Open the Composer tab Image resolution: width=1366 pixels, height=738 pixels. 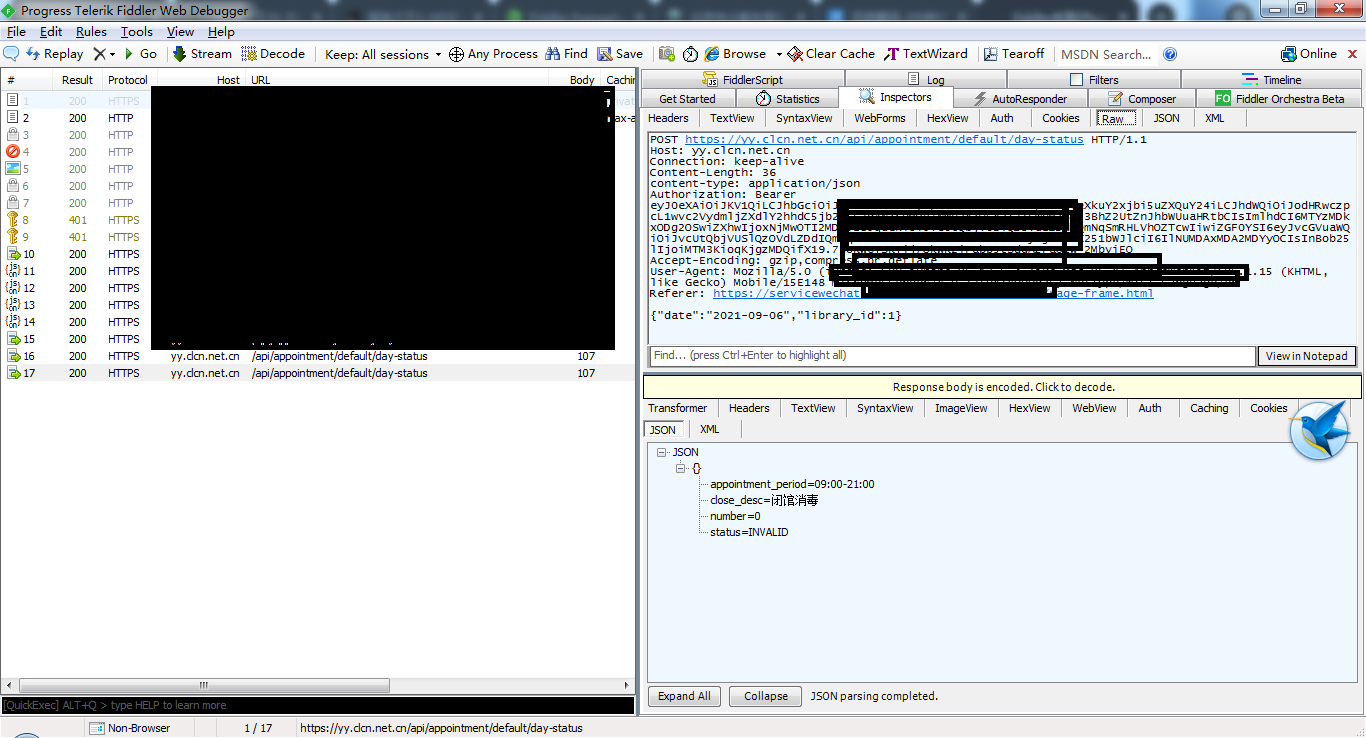pyautogui.click(x=1140, y=99)
